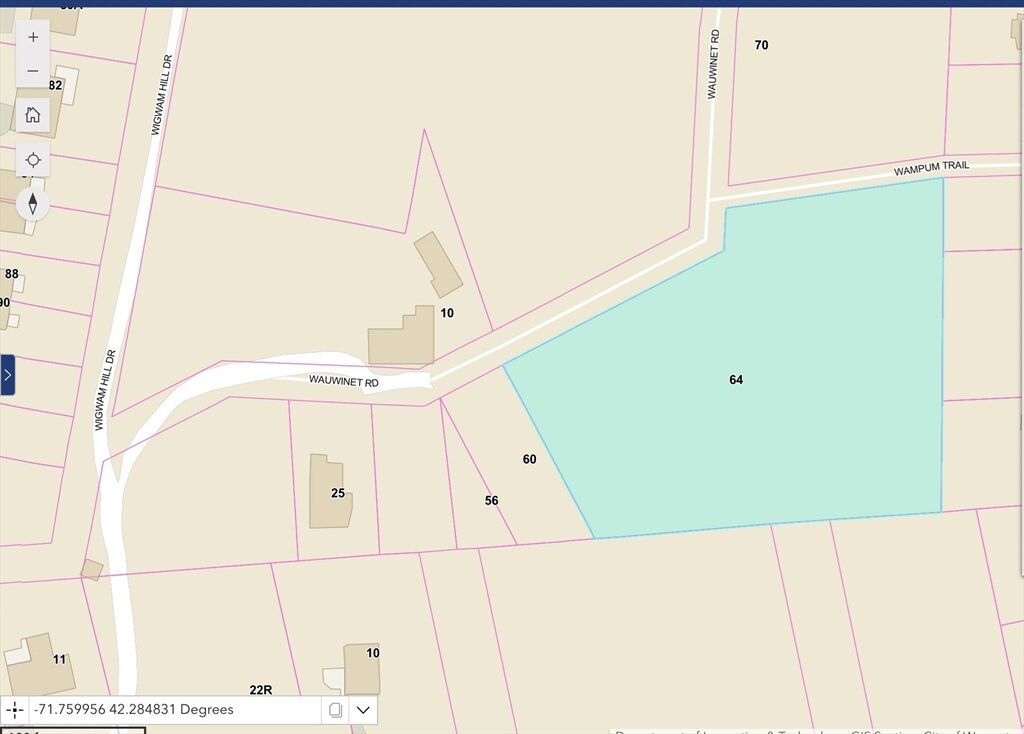The height and width of the screenshot is (734, 1024).
Task: Pick the parcel labeled 70
Action: (x=761, y=45)
